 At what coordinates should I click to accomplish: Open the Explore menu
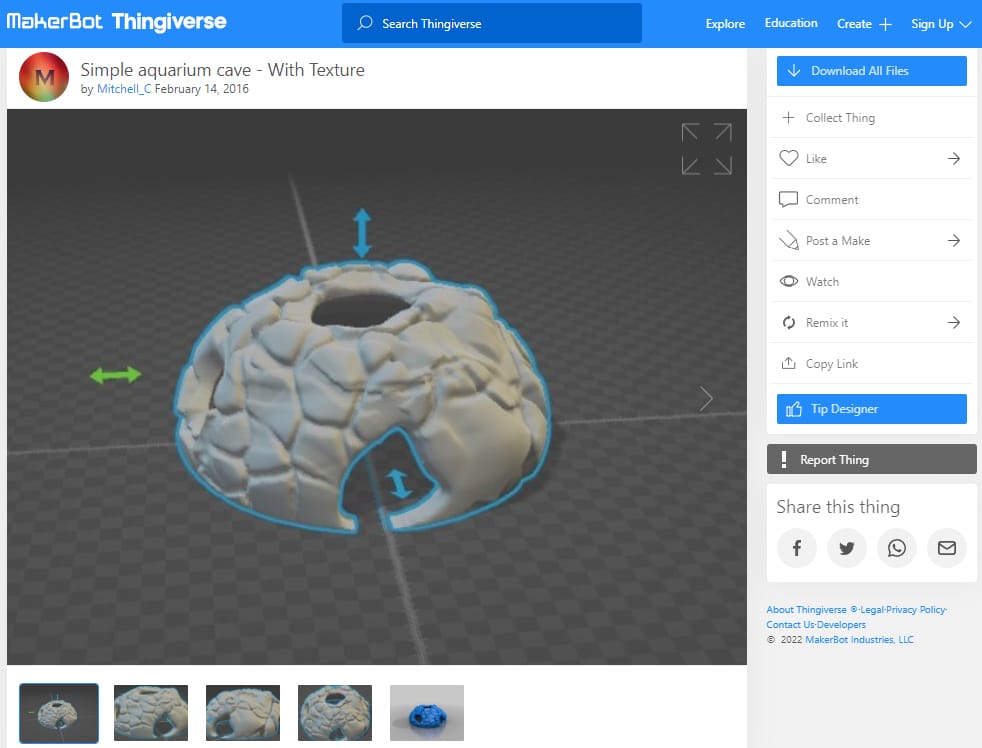coord(724,23)
